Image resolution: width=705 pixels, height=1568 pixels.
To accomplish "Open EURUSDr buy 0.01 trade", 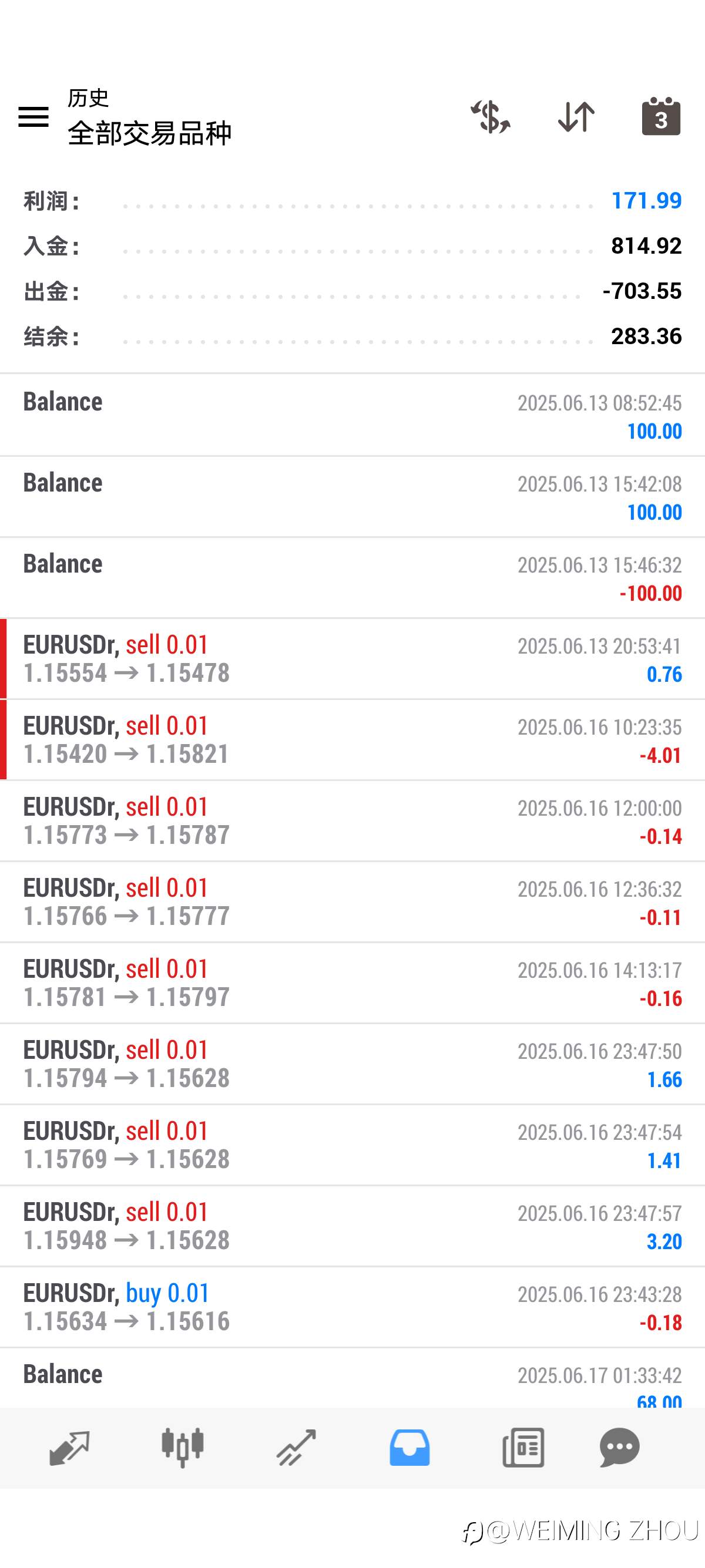I will (352, 1307).
